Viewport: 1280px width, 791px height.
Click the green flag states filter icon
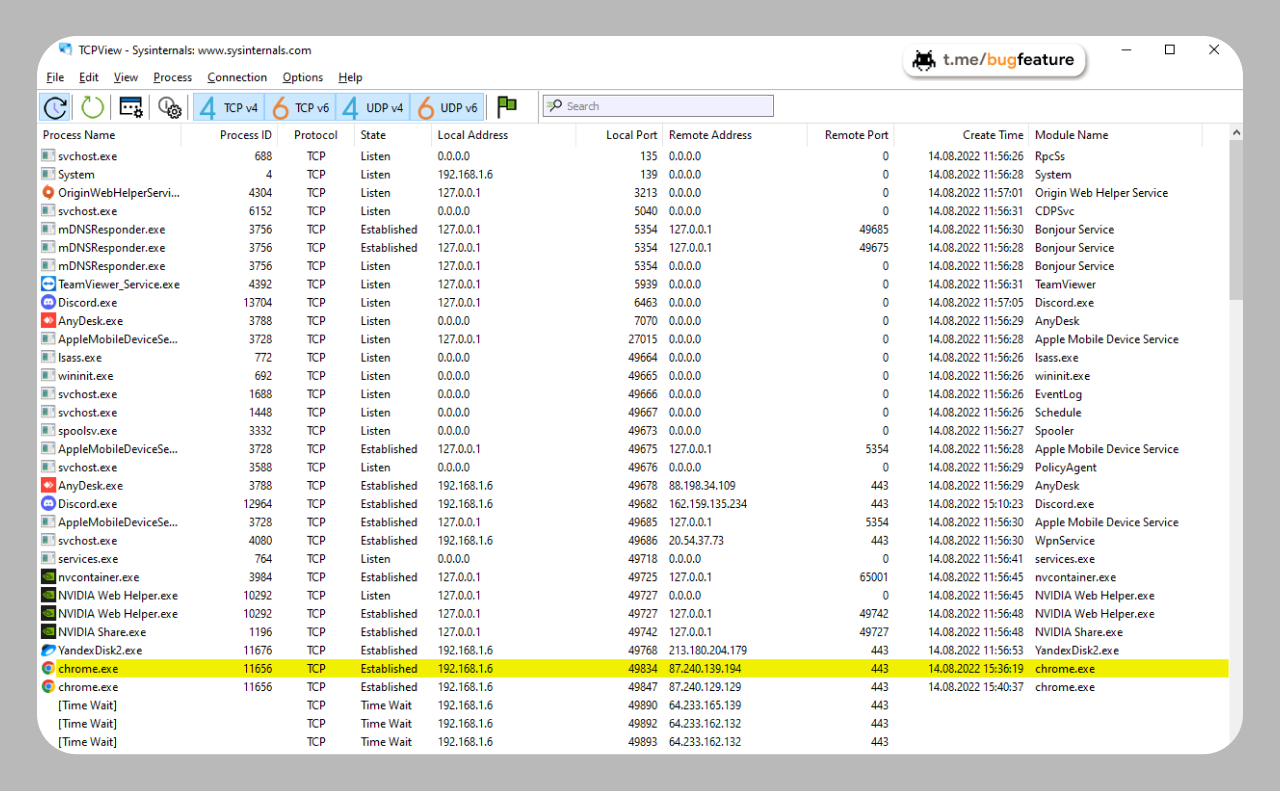[507, 107]
